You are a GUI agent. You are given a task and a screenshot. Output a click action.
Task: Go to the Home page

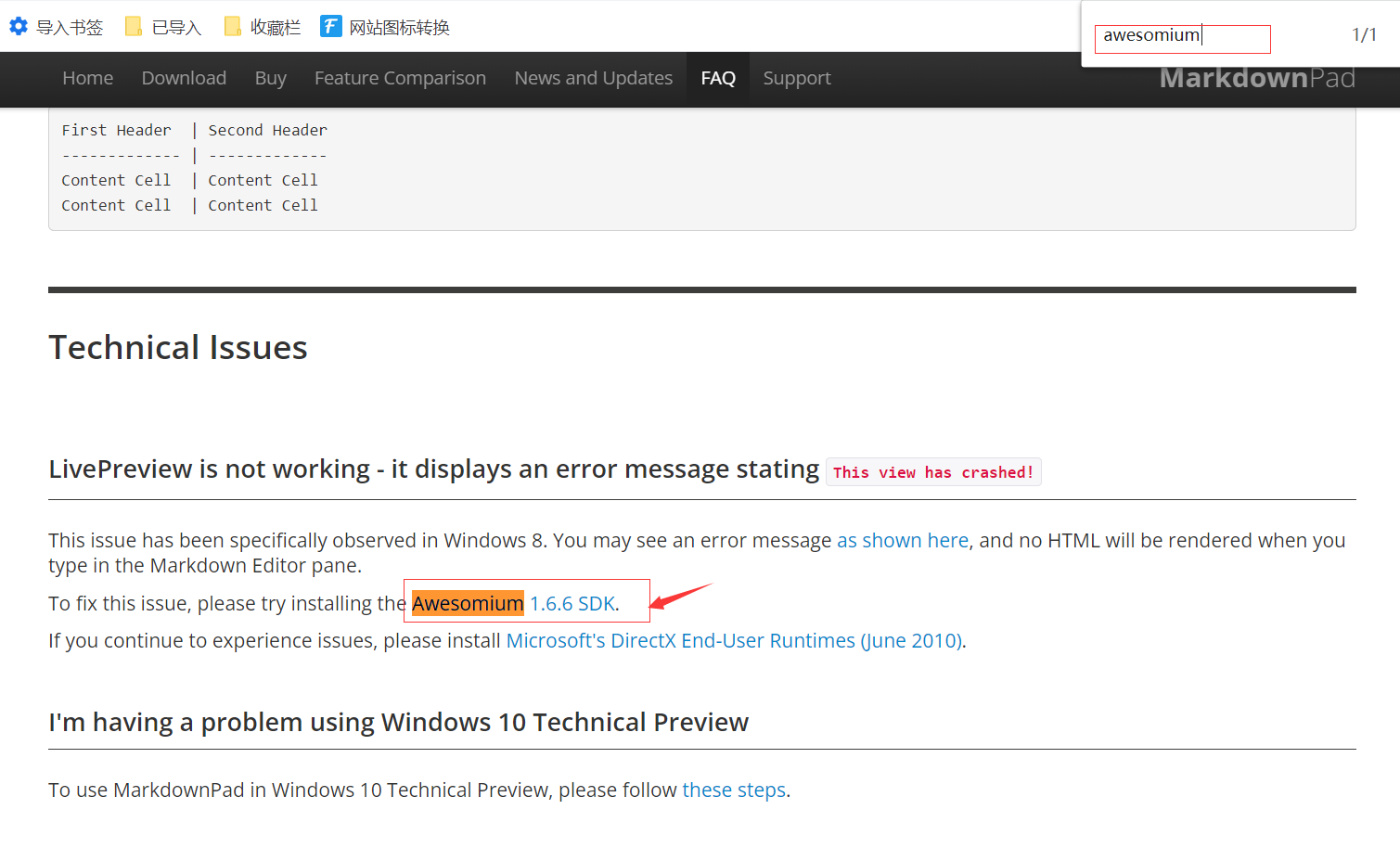coord(87,79)
